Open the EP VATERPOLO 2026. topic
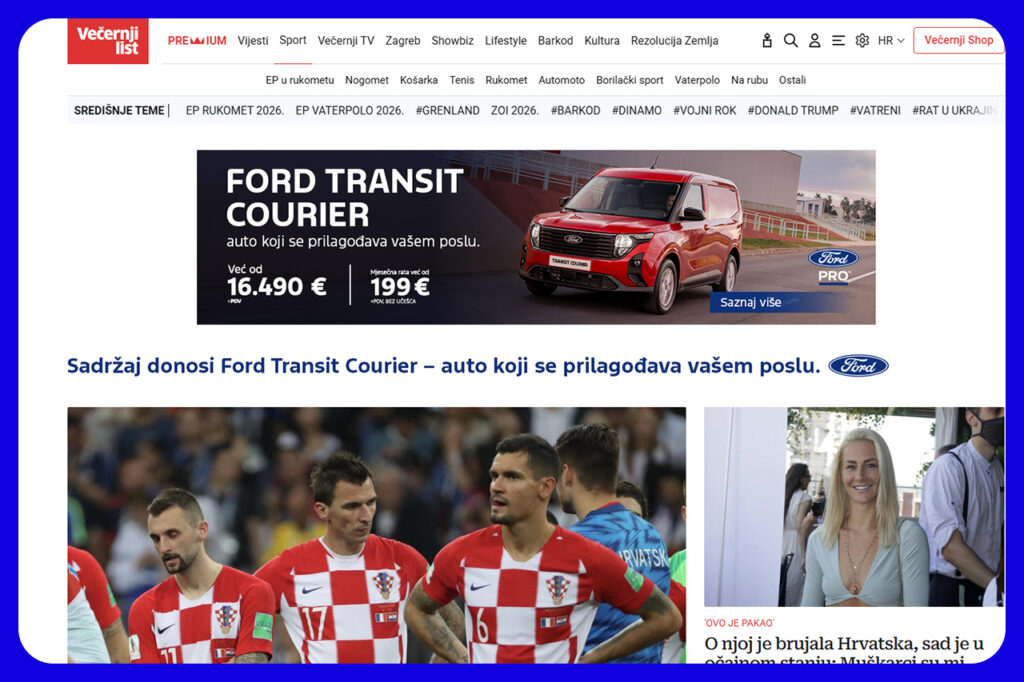 pyautogui.click(x=349, y=111)
